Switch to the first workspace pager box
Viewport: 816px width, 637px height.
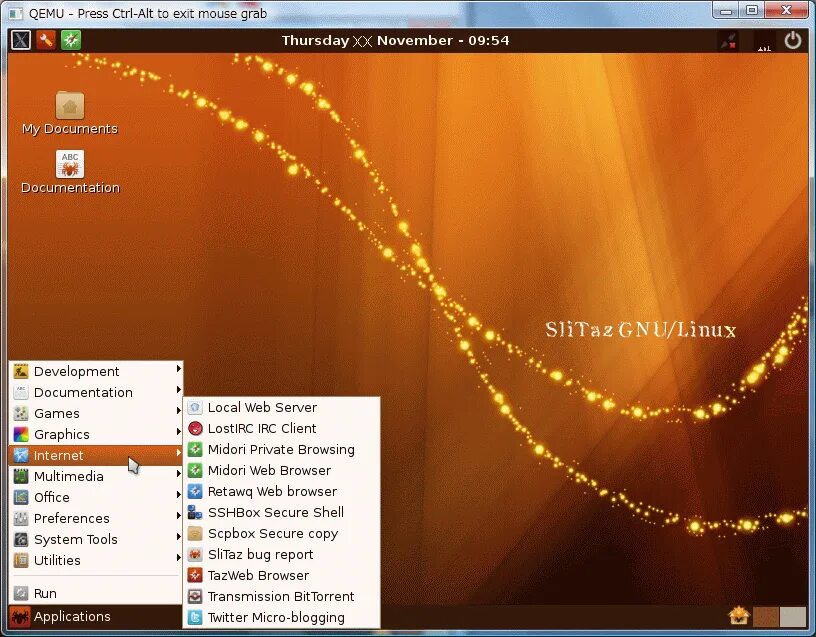click(x=766, y=617)
